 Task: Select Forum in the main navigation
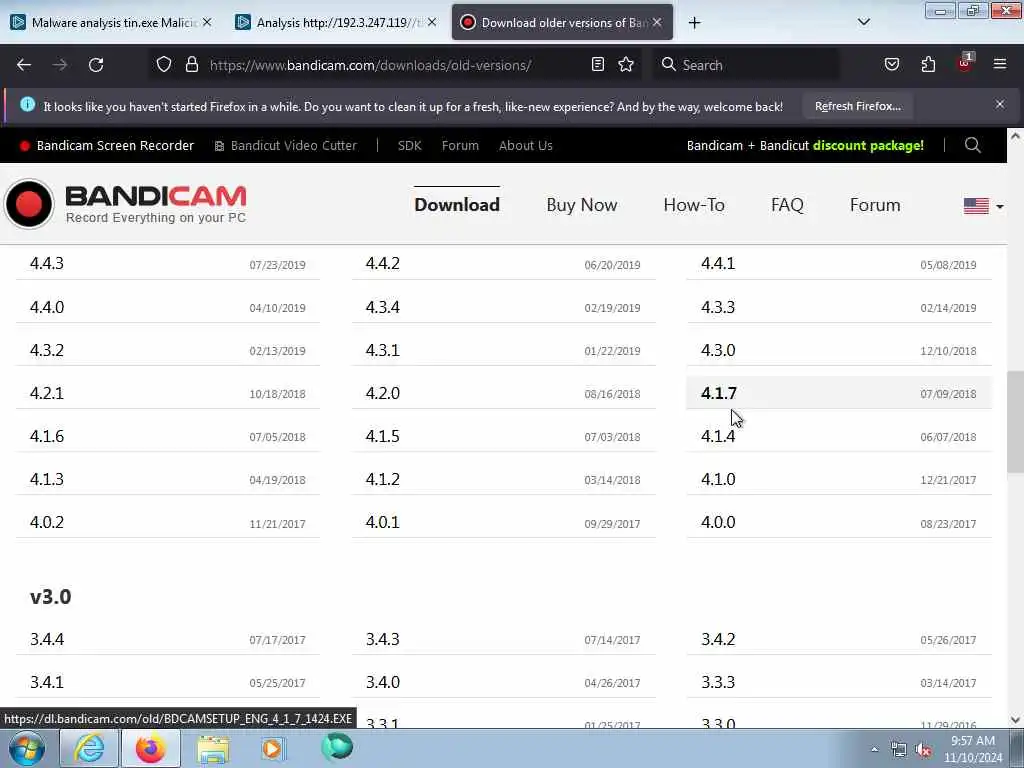pos(875,205)
